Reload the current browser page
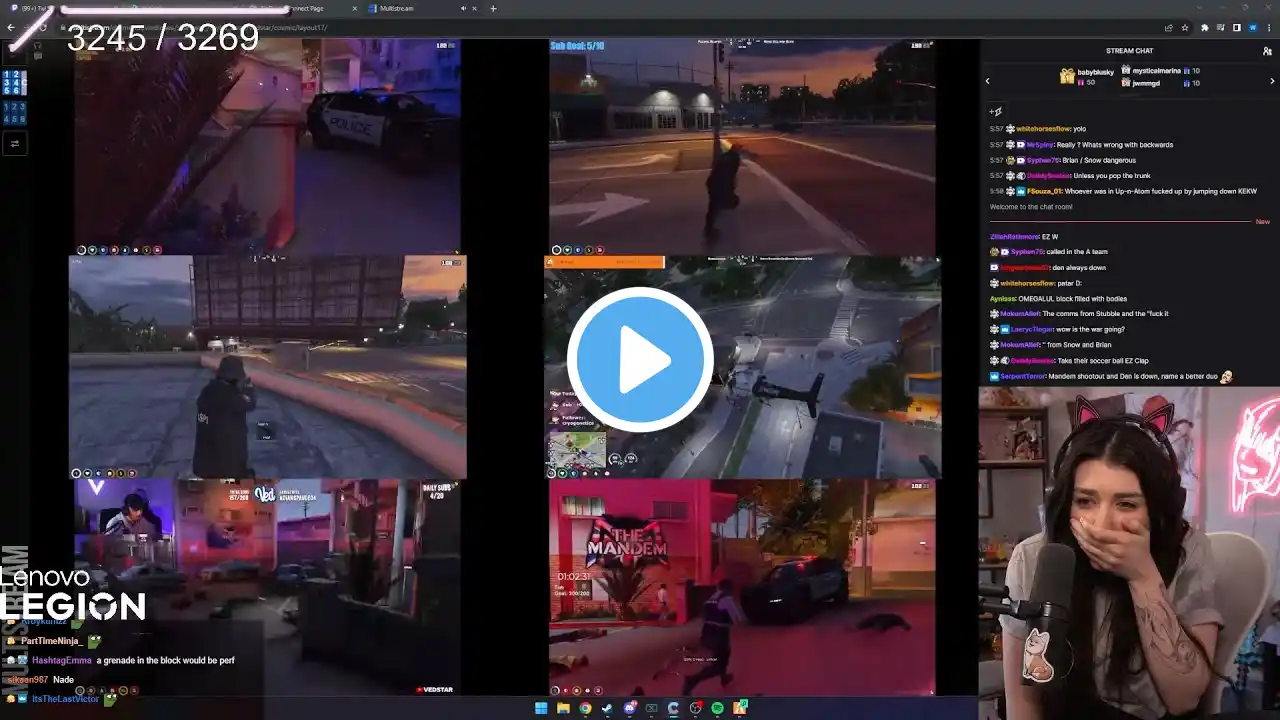The image size is (1280, 720). (43, 28)
